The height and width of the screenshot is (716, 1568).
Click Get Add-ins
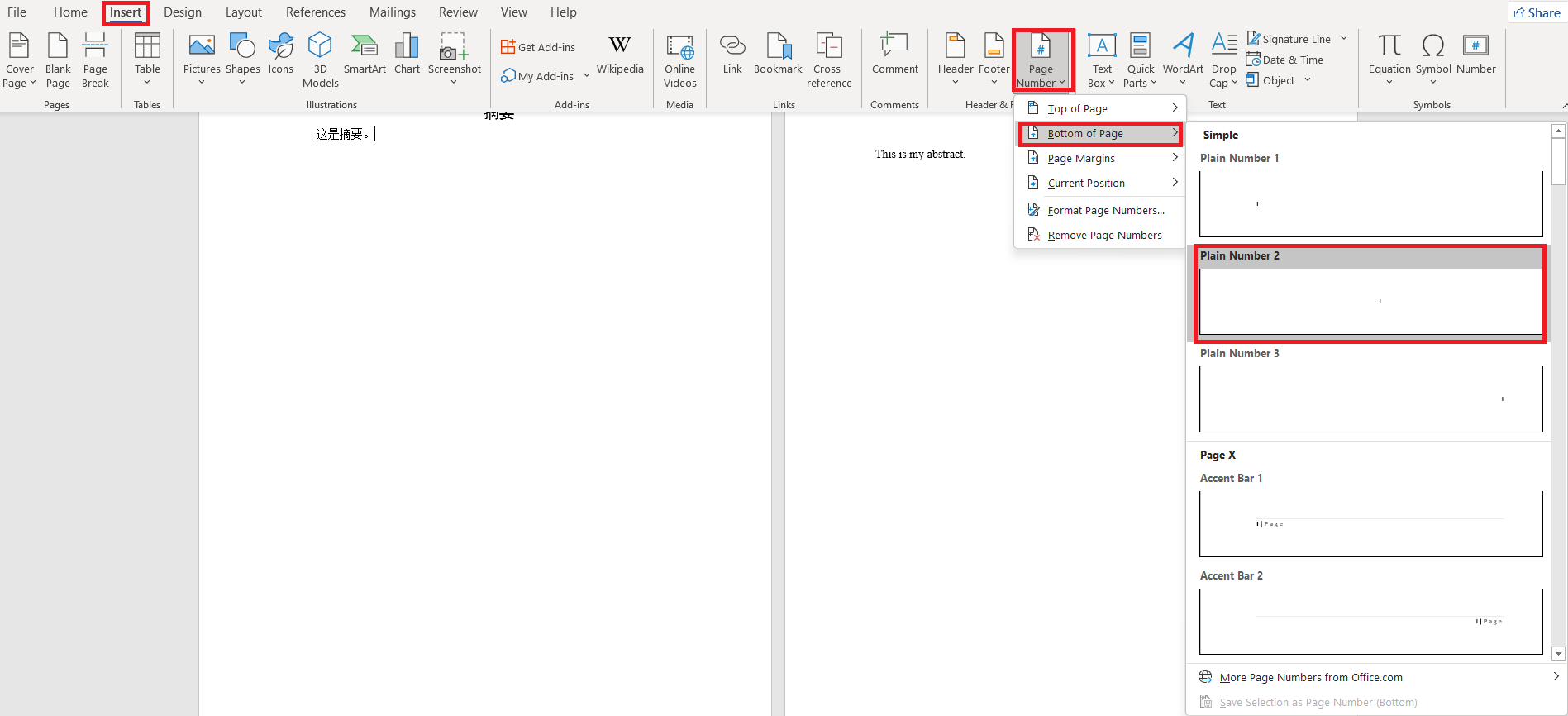[538, 47]
